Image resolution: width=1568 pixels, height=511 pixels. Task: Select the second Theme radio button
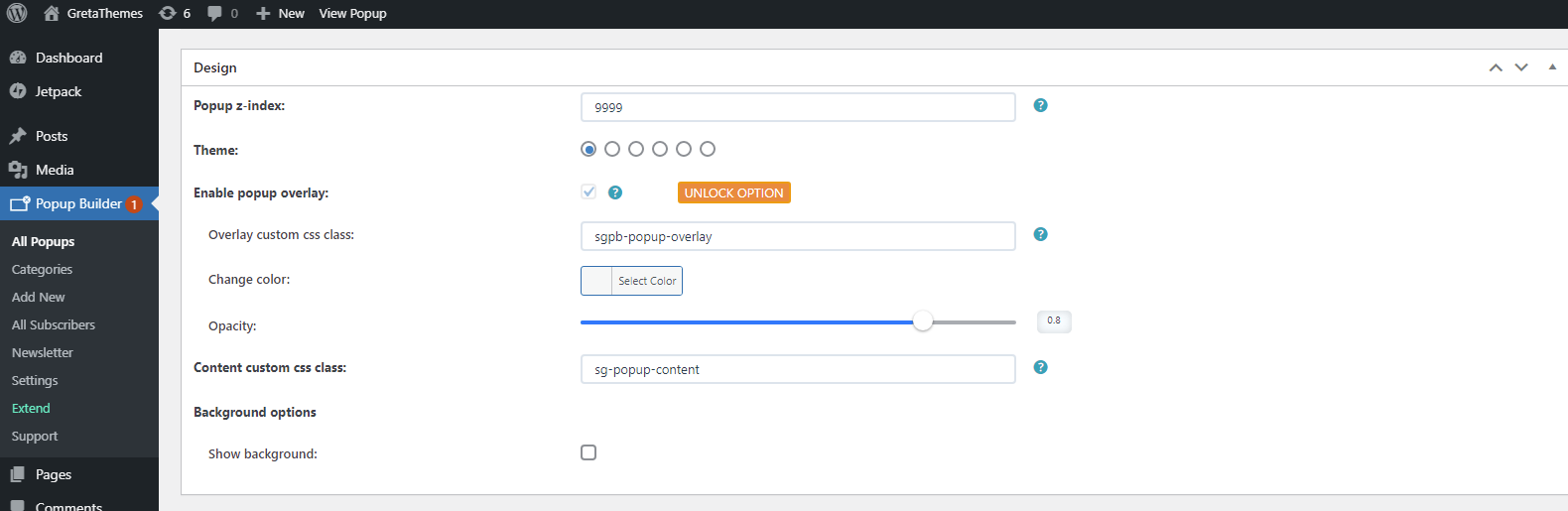pyautogui.click(x=612, y=149)
